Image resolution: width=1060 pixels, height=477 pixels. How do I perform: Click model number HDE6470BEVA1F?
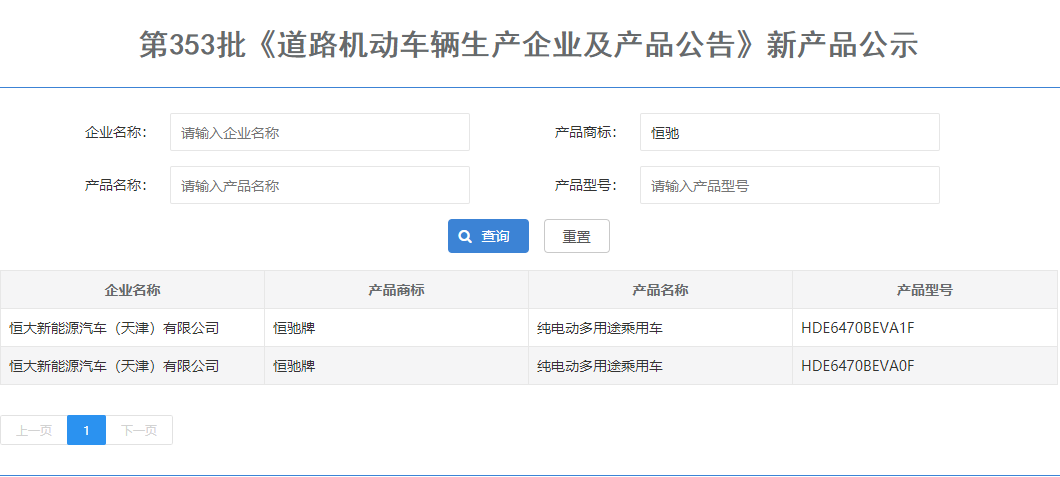click(858, 328)
